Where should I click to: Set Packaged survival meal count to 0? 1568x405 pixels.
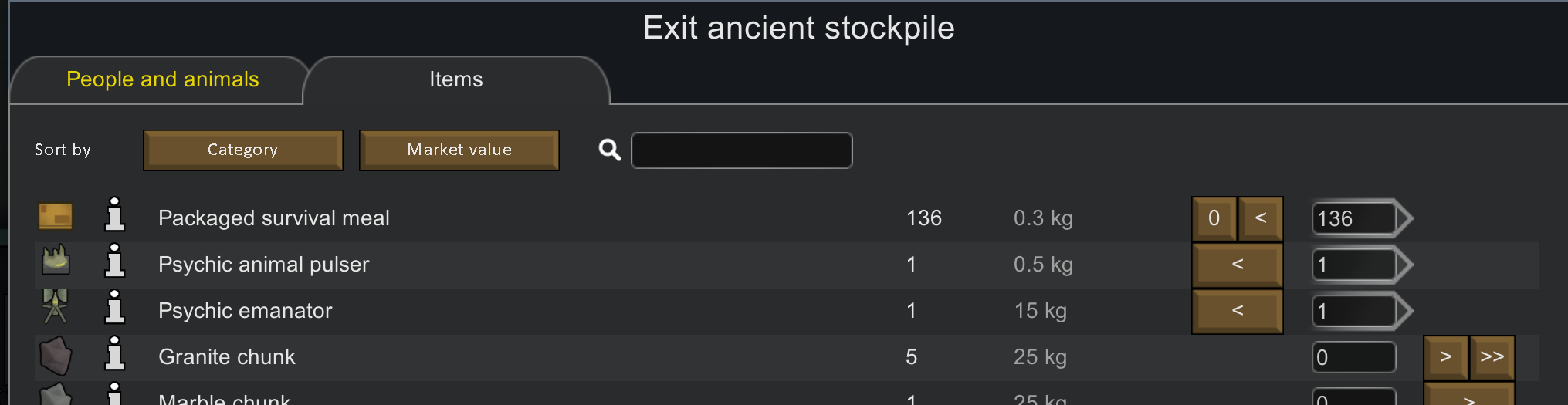[1214, 218]
